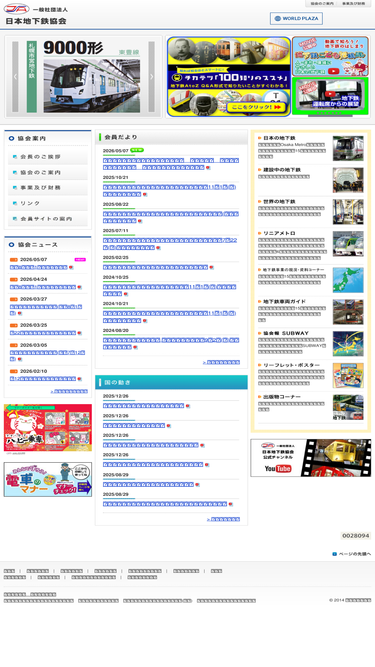The height and width of the screenshot is (667, 375).
Task: Open 会員だより link dated 2024/08/20
Action: point(170,343)
